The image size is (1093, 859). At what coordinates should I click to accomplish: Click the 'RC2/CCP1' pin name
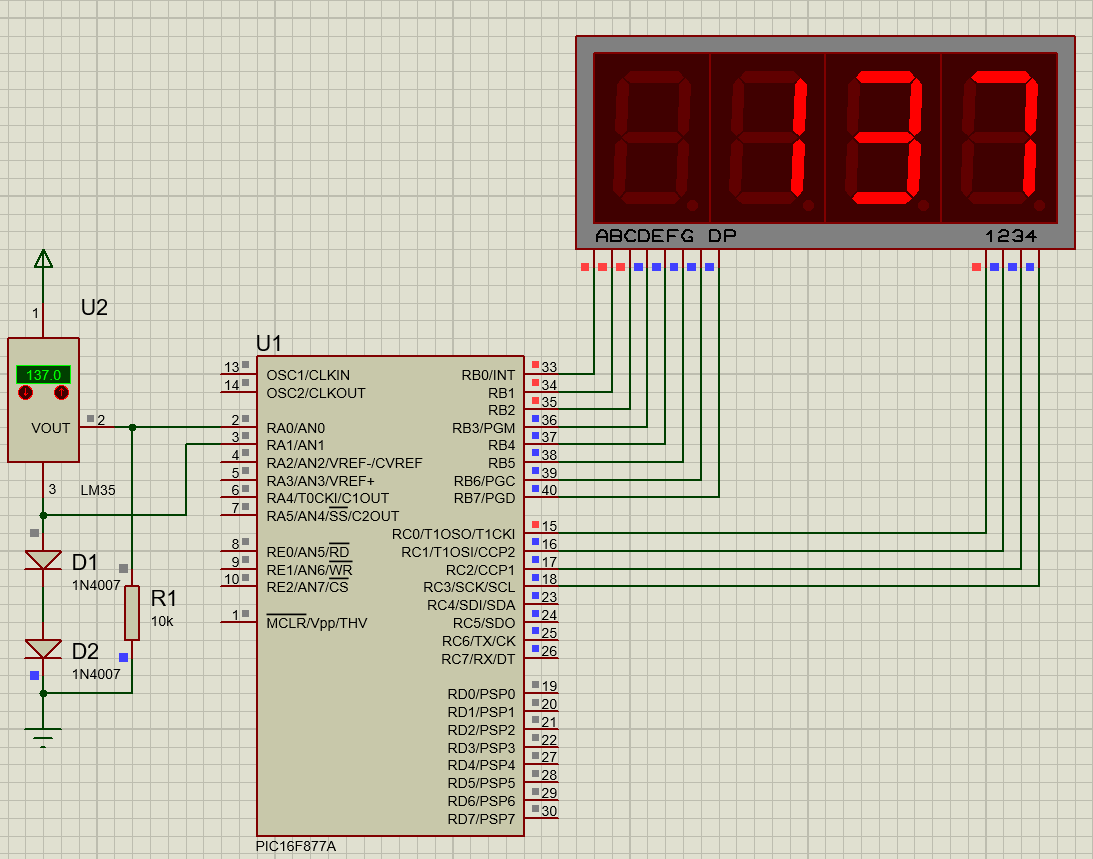click(x=480, y=570)
